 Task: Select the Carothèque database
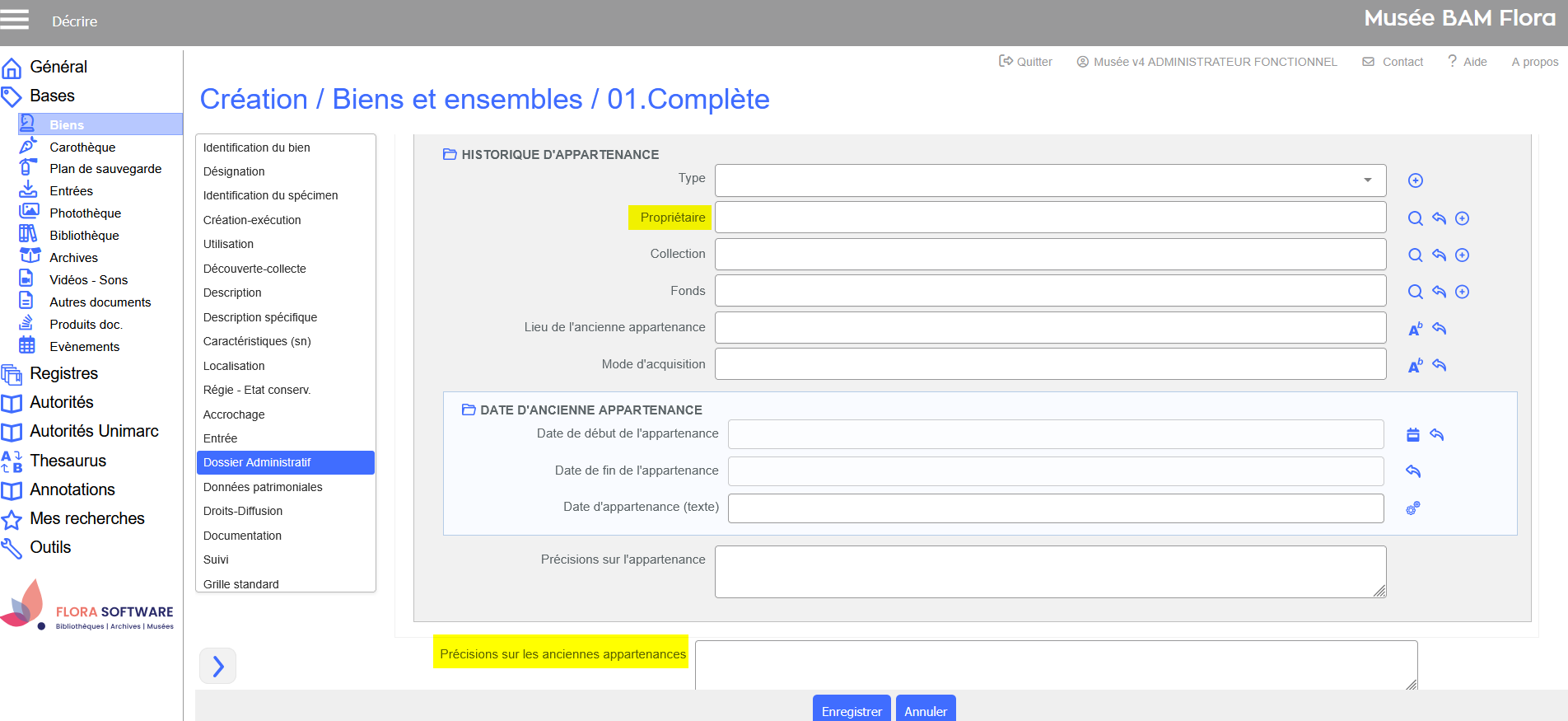coord(82,147)
